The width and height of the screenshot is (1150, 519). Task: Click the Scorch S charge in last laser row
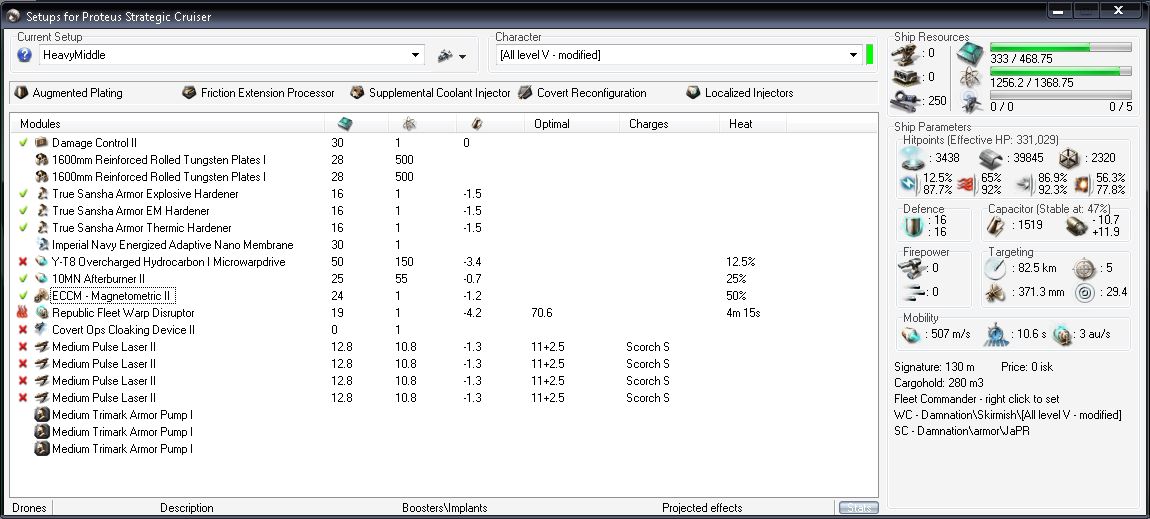(648, 398)
